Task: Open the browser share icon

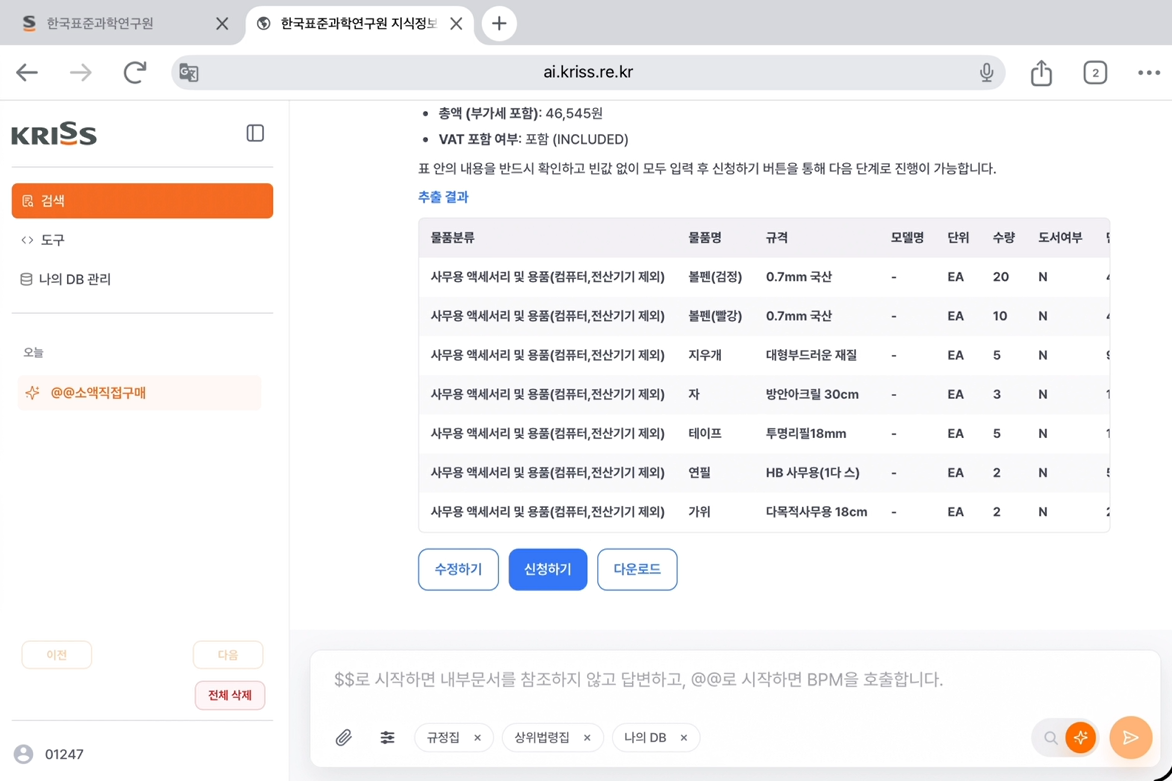Action: (1041, 72)
